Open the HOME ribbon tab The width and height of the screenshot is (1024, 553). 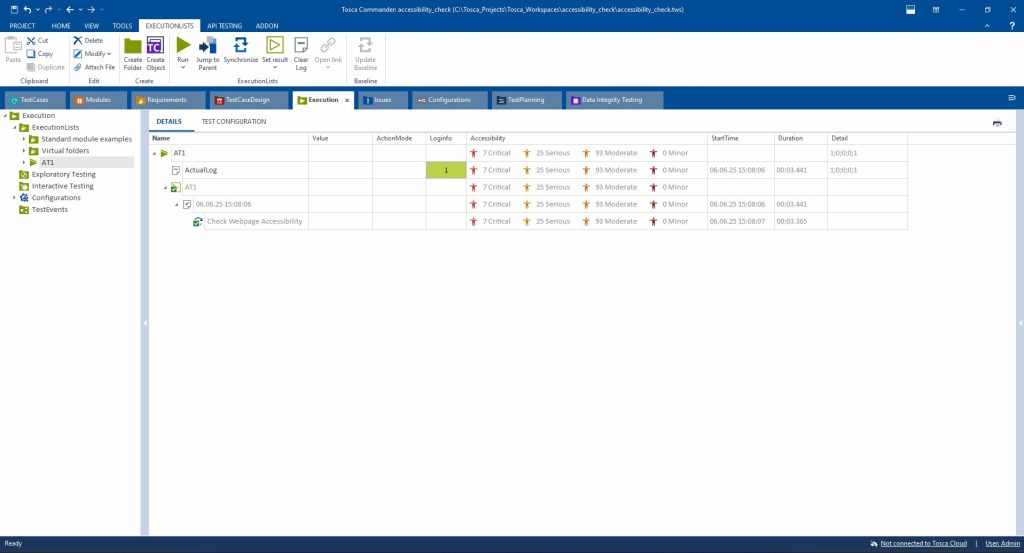(61, 26)
